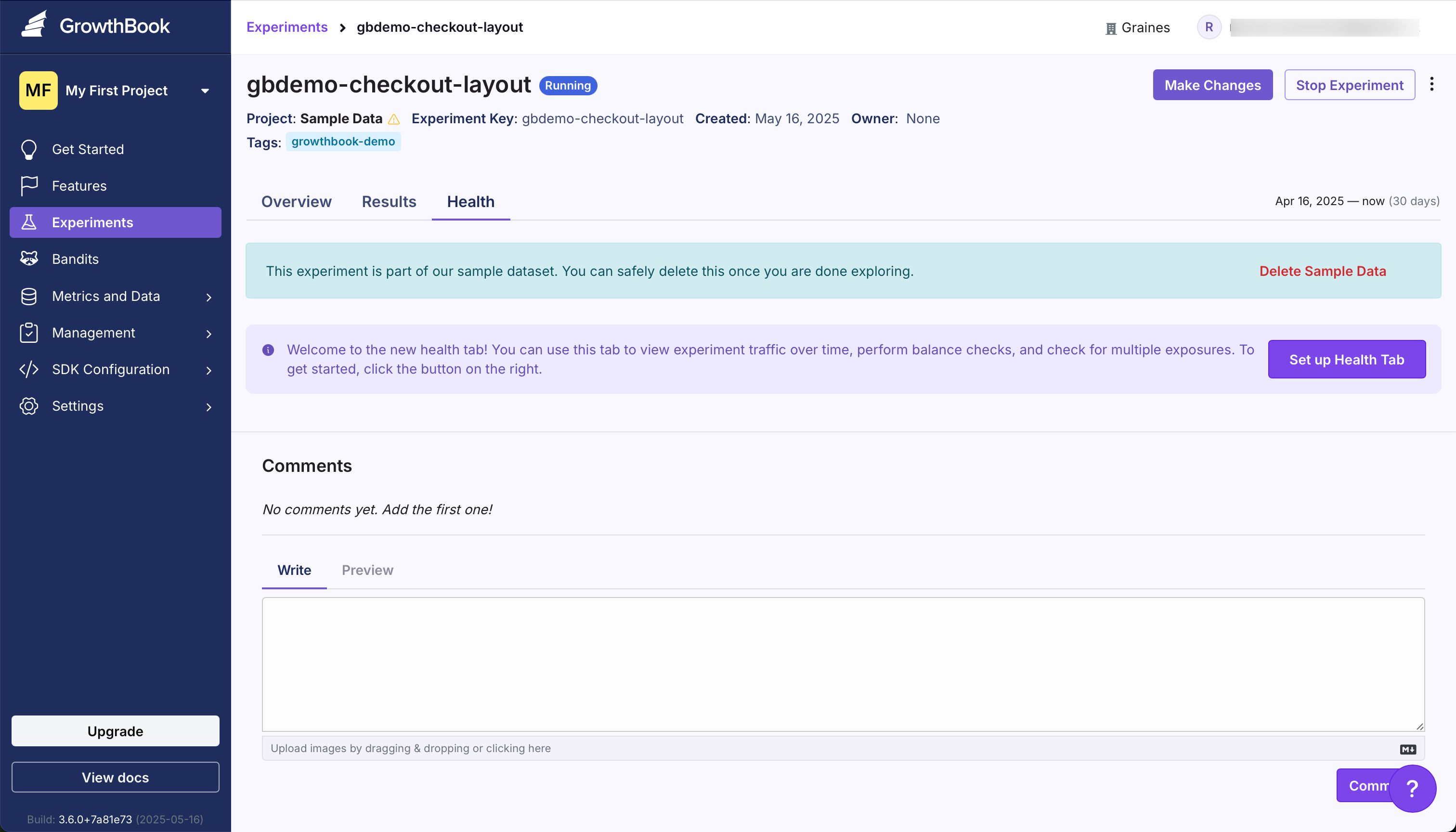This screenshot has width=1456, height=832.
Task: Click the Experiments flask icon
Action: point(28,222)
